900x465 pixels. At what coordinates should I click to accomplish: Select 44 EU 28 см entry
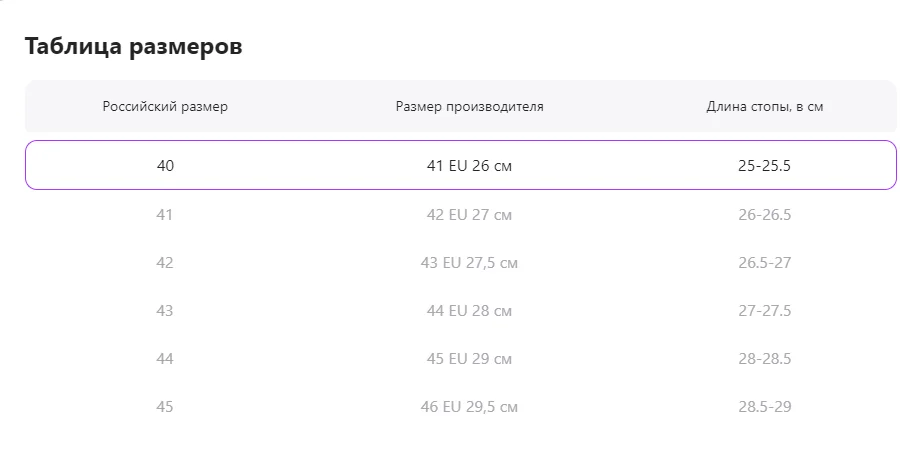pyautogui.click(x=469, y=311)
